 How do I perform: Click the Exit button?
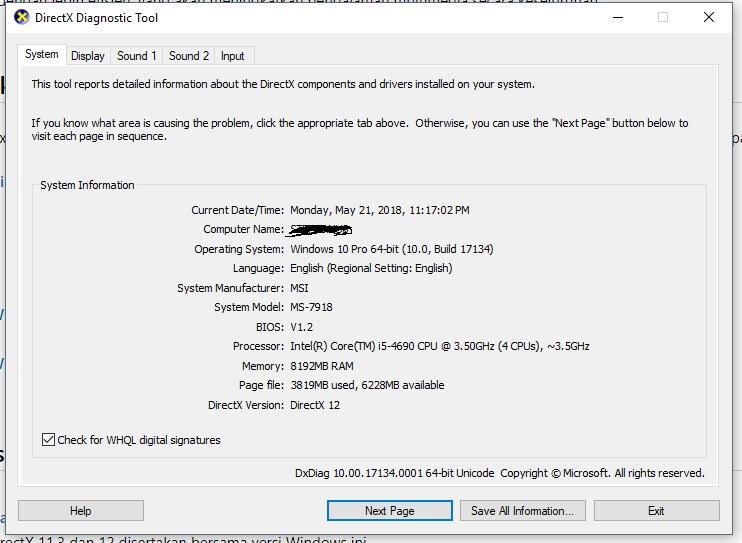[x=656, y=511]
